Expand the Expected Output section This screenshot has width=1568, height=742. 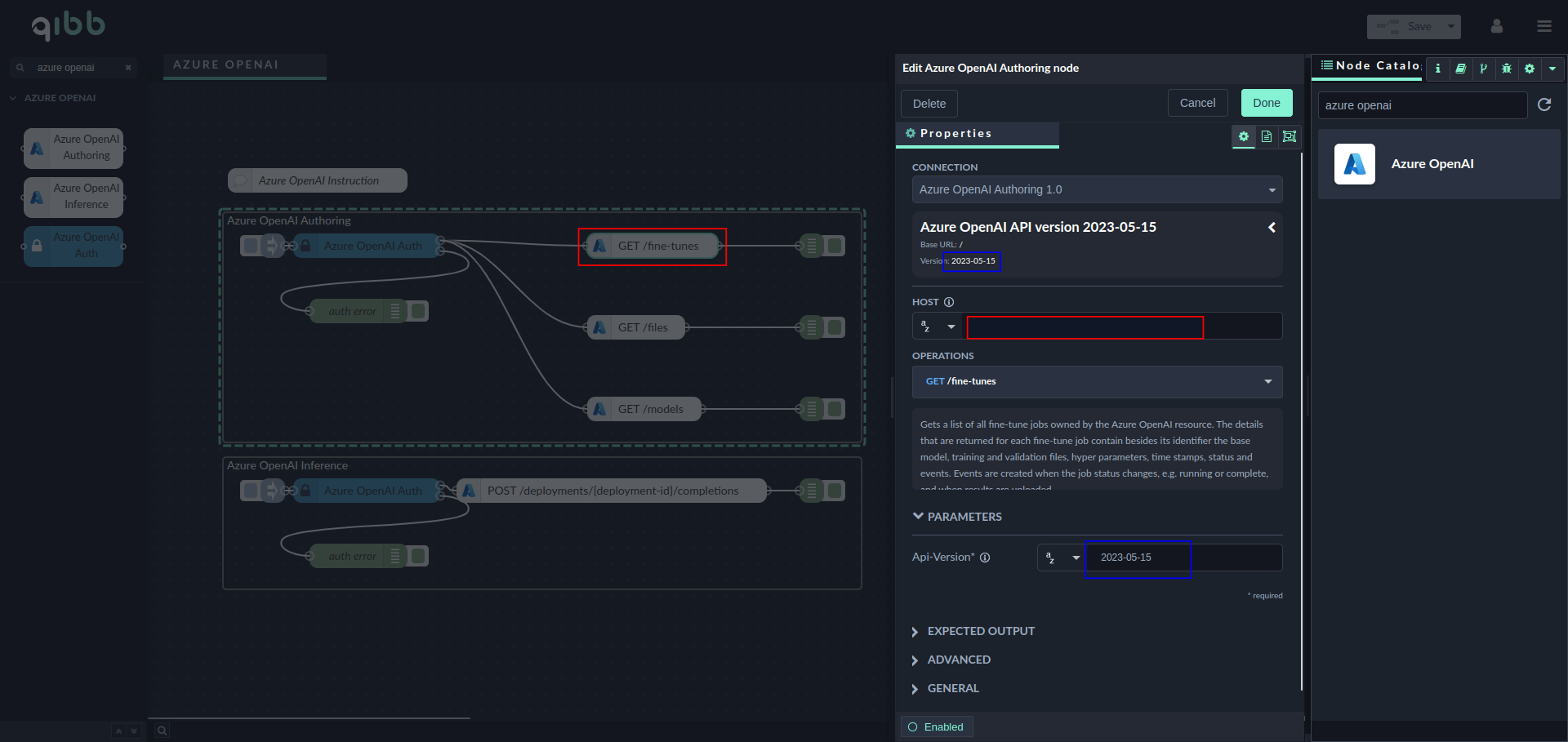click(980, 631)
